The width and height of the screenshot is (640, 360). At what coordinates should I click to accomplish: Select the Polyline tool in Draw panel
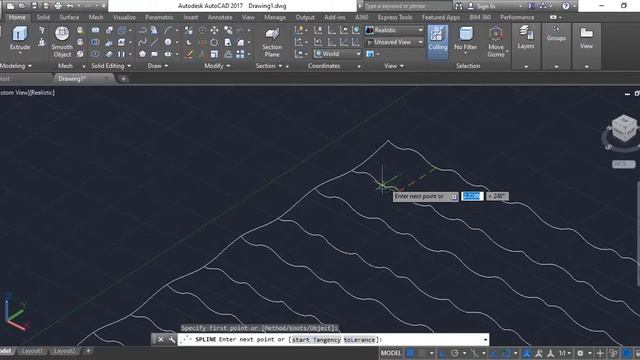tap(142, 30)
